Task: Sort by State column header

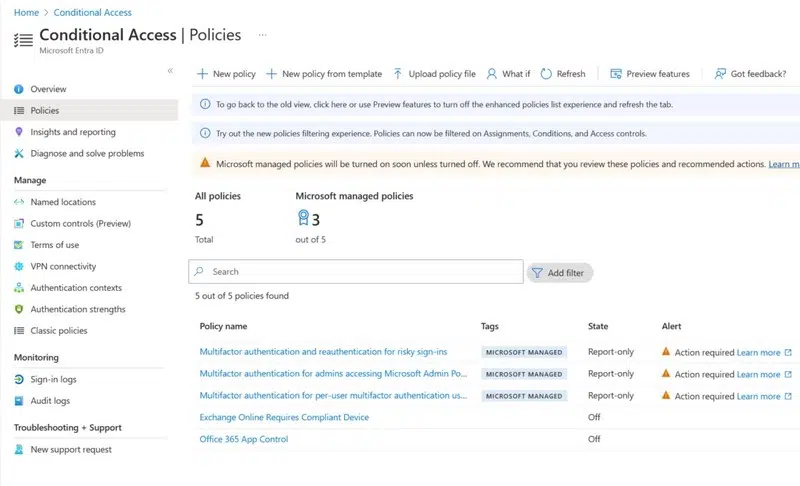Action: [x=598, y=326]
